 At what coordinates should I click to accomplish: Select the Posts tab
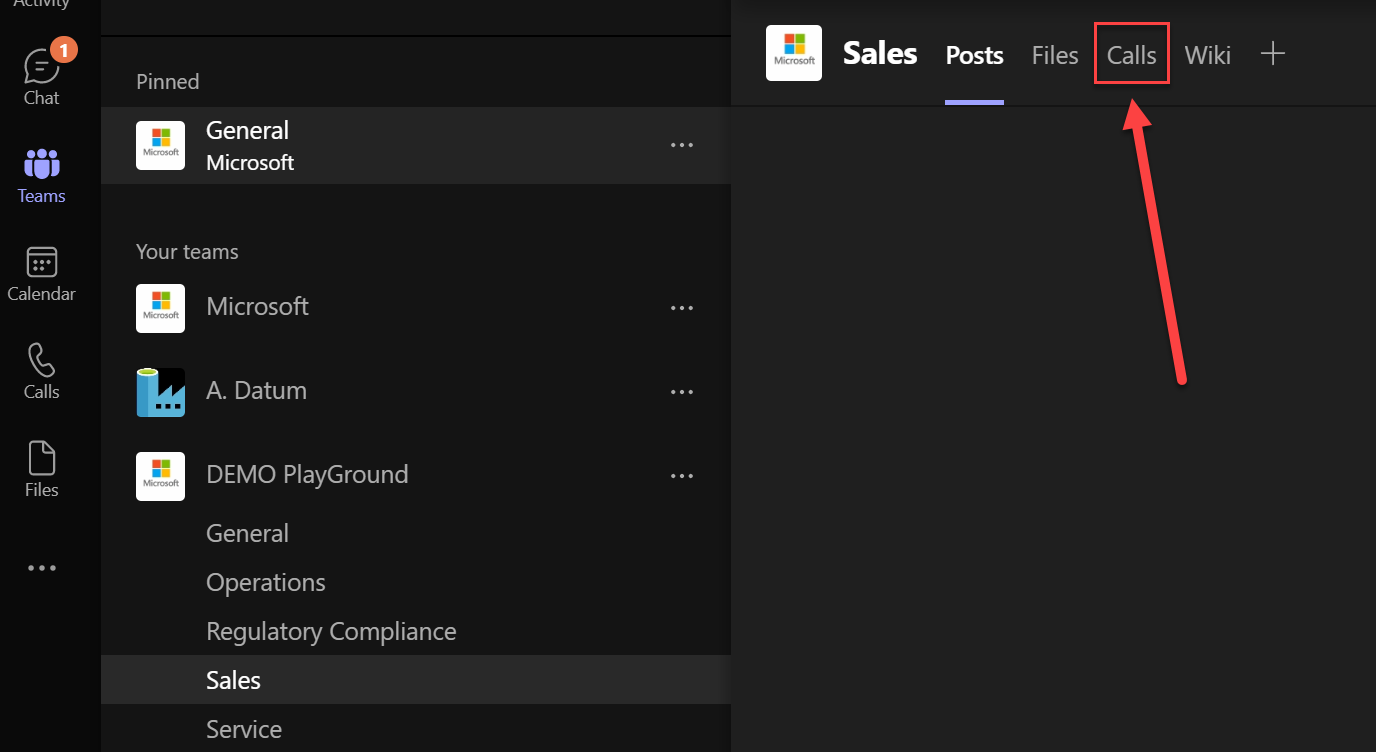point(974,55)
